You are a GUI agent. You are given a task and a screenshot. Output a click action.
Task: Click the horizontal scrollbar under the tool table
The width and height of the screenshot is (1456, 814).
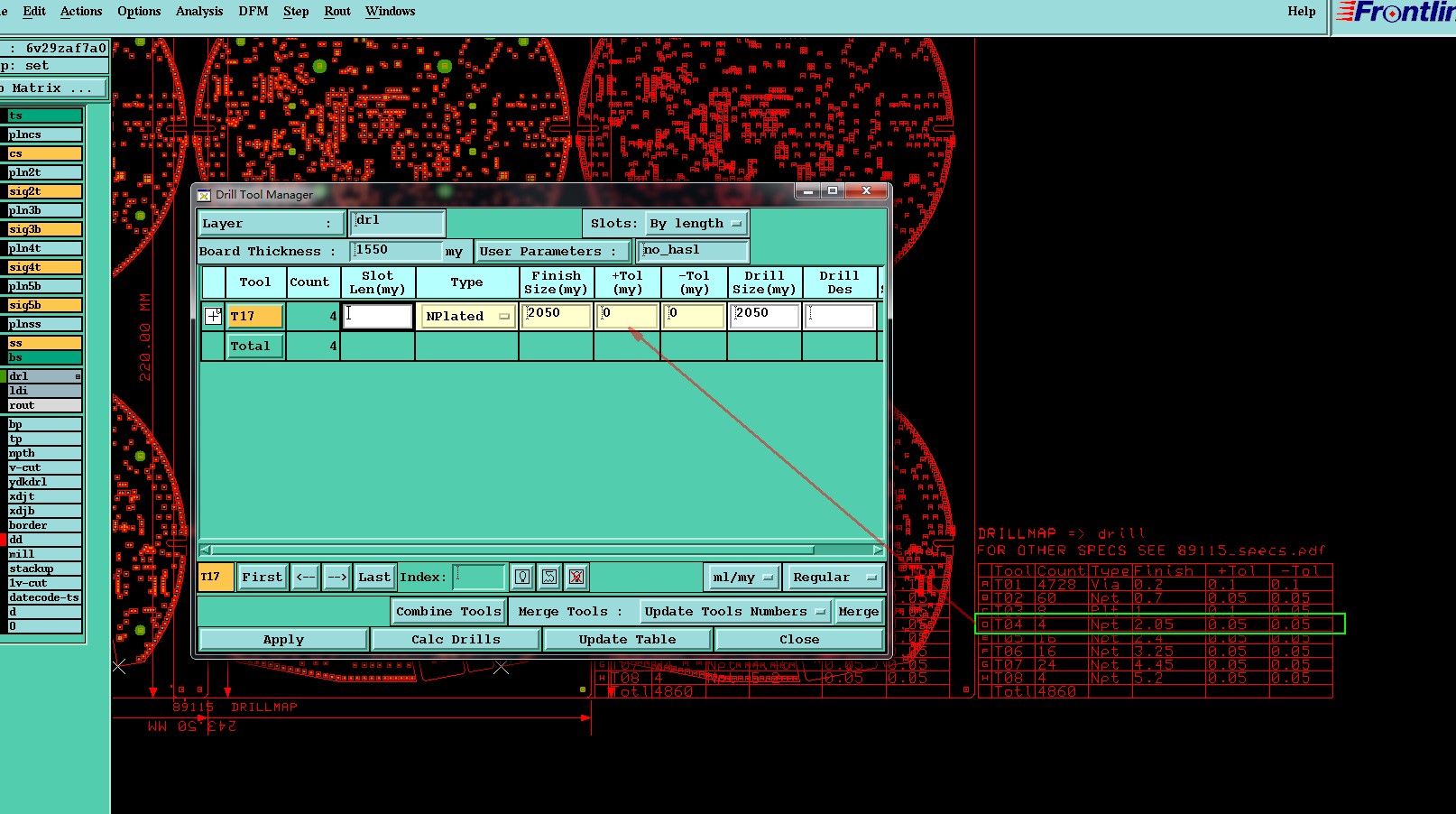[x=541, y=550]
